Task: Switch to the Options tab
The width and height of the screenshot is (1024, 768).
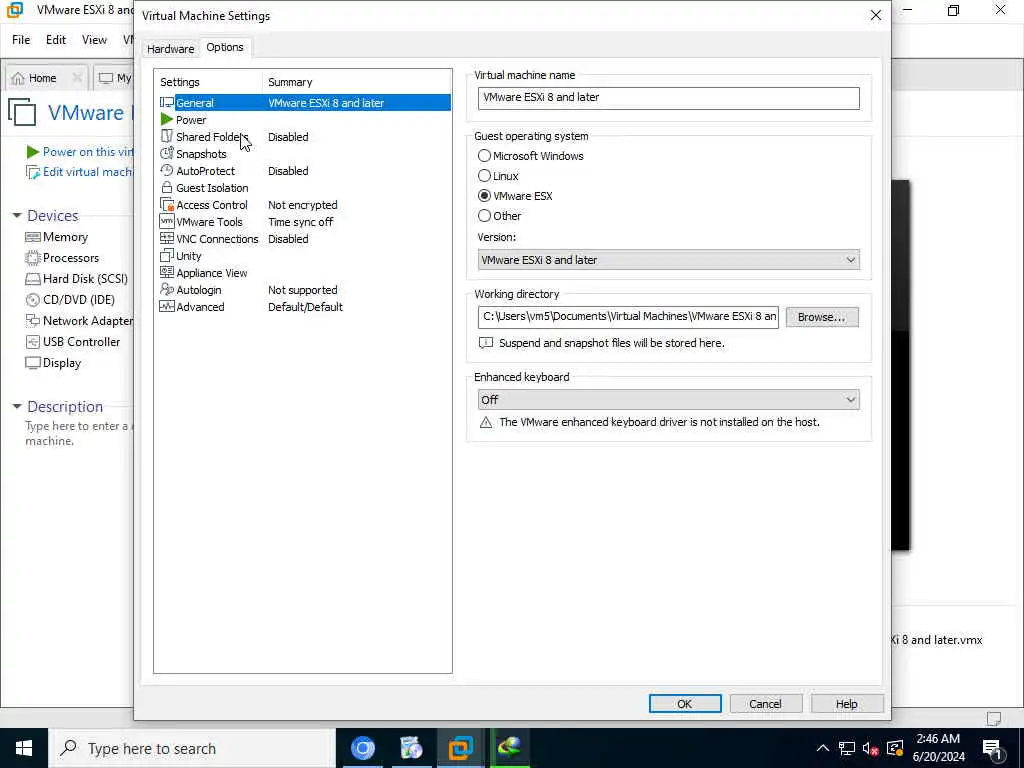Action: [x=225, y=47]
